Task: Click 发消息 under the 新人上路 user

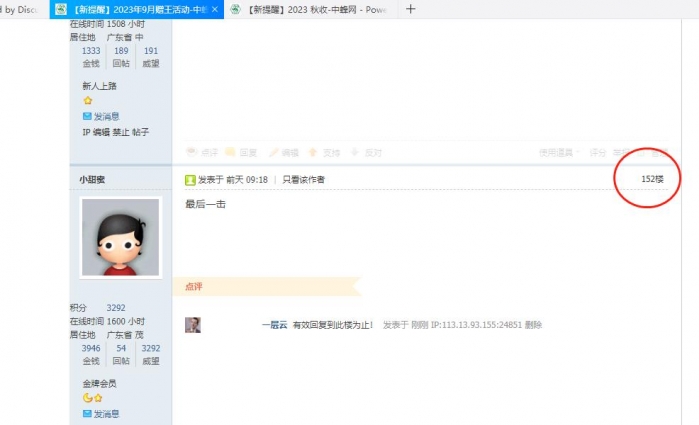Action: point(101,116)
